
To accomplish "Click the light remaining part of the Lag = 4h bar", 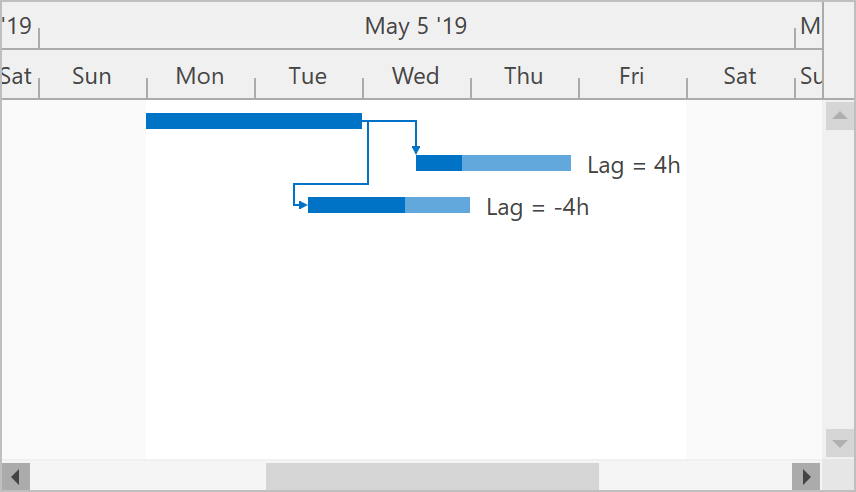I will coord(516,163).
